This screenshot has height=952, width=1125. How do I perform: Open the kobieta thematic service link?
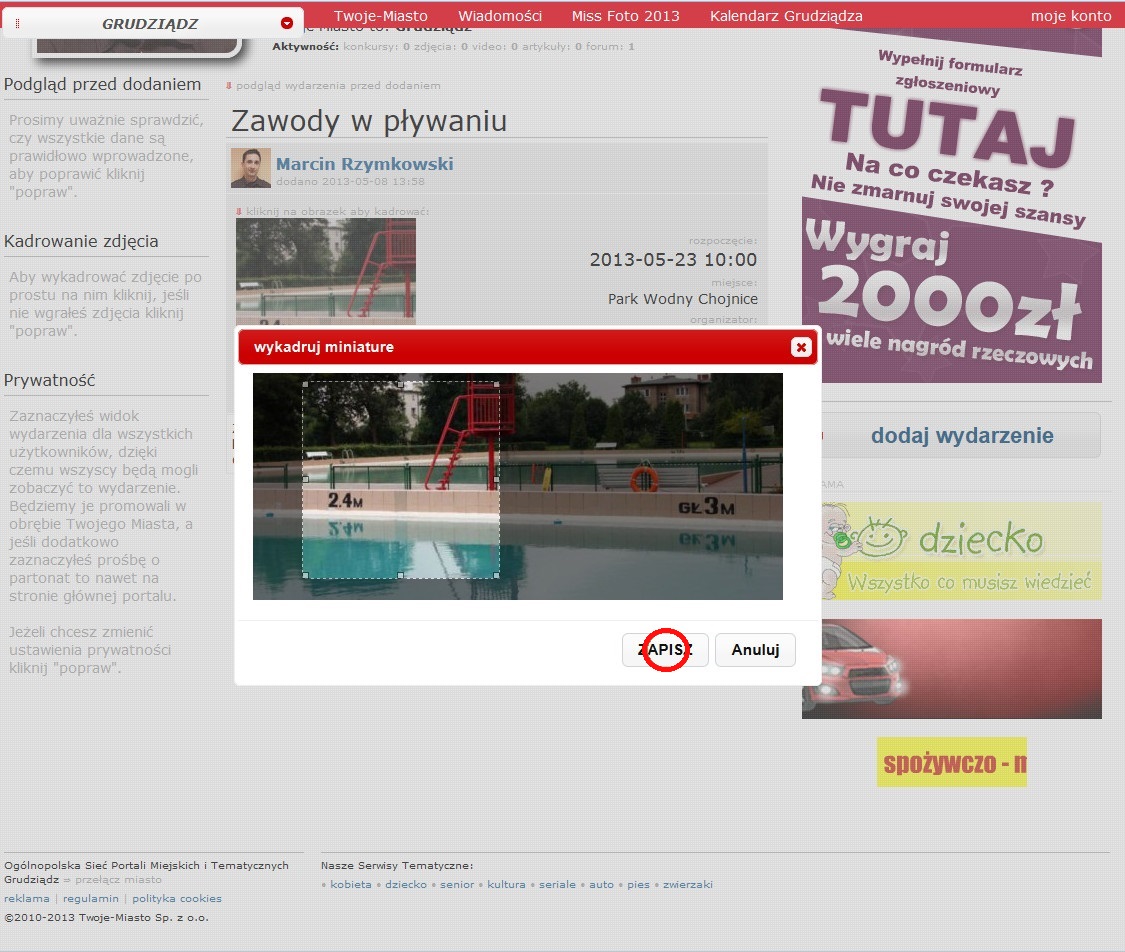click(x=351, y=885)
